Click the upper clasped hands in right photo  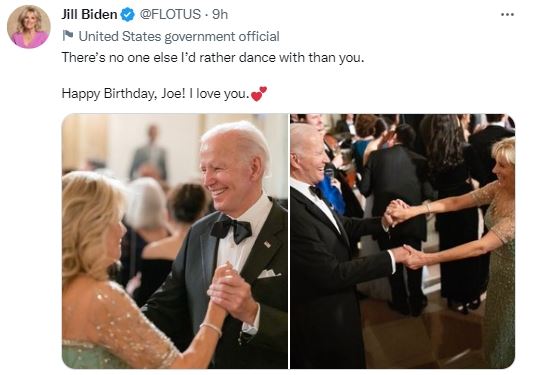(x=396, y=212)
